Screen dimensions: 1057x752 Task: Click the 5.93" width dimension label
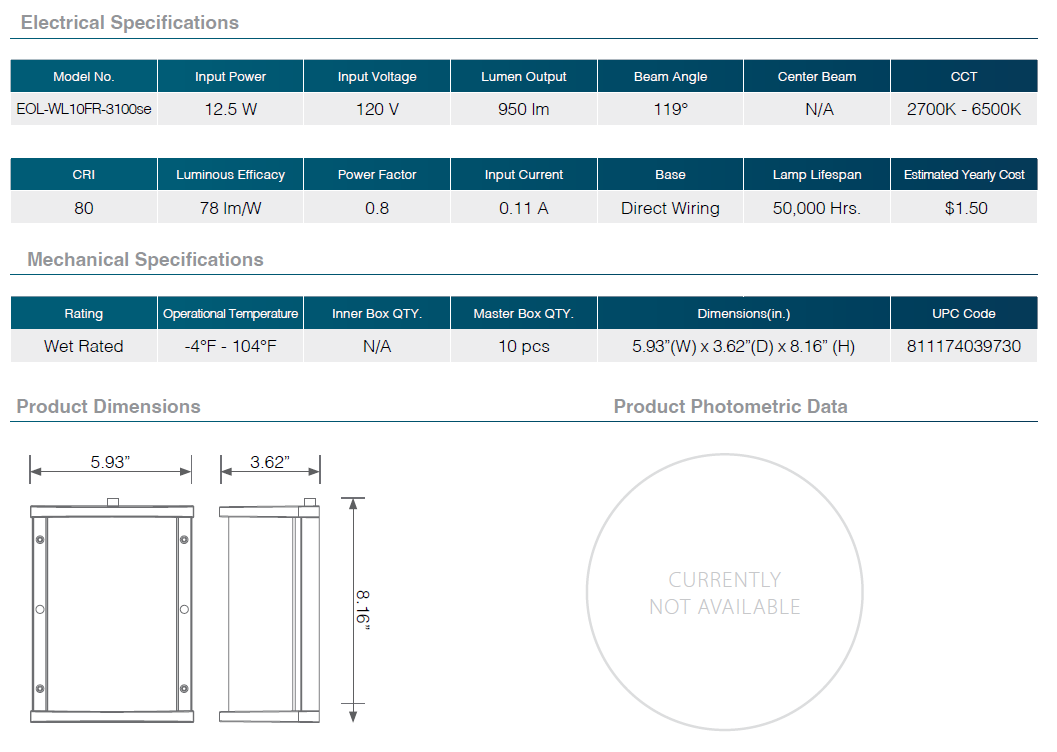pos(110,462)
